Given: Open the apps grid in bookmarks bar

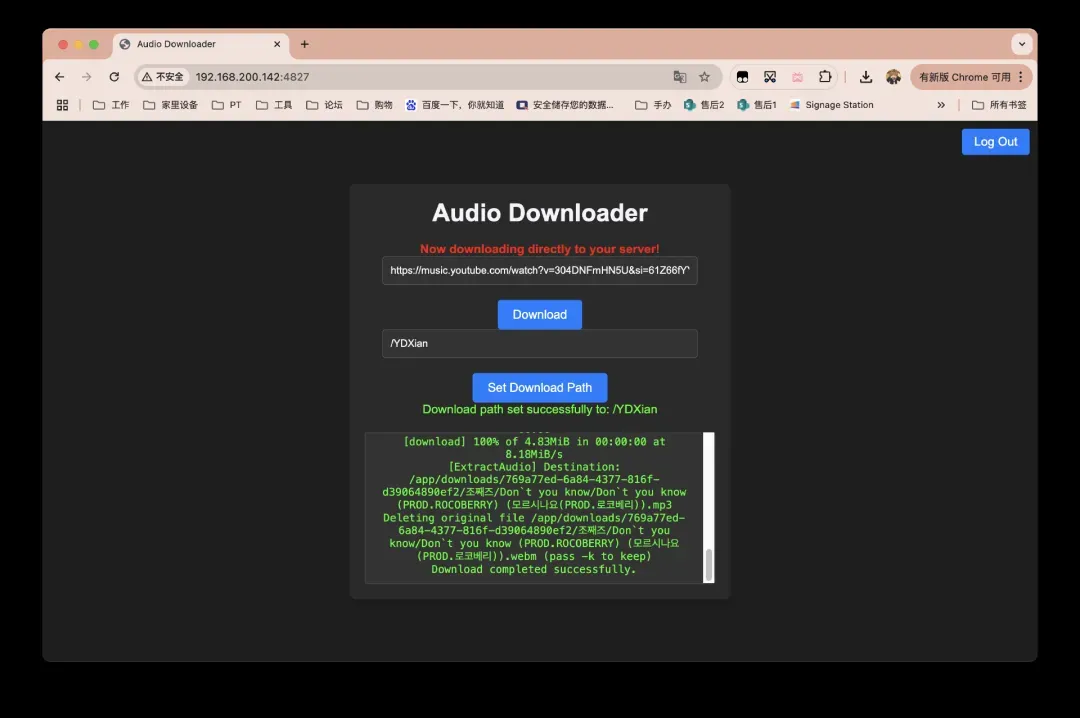Looking at the screenshot, I should (62, 105).
